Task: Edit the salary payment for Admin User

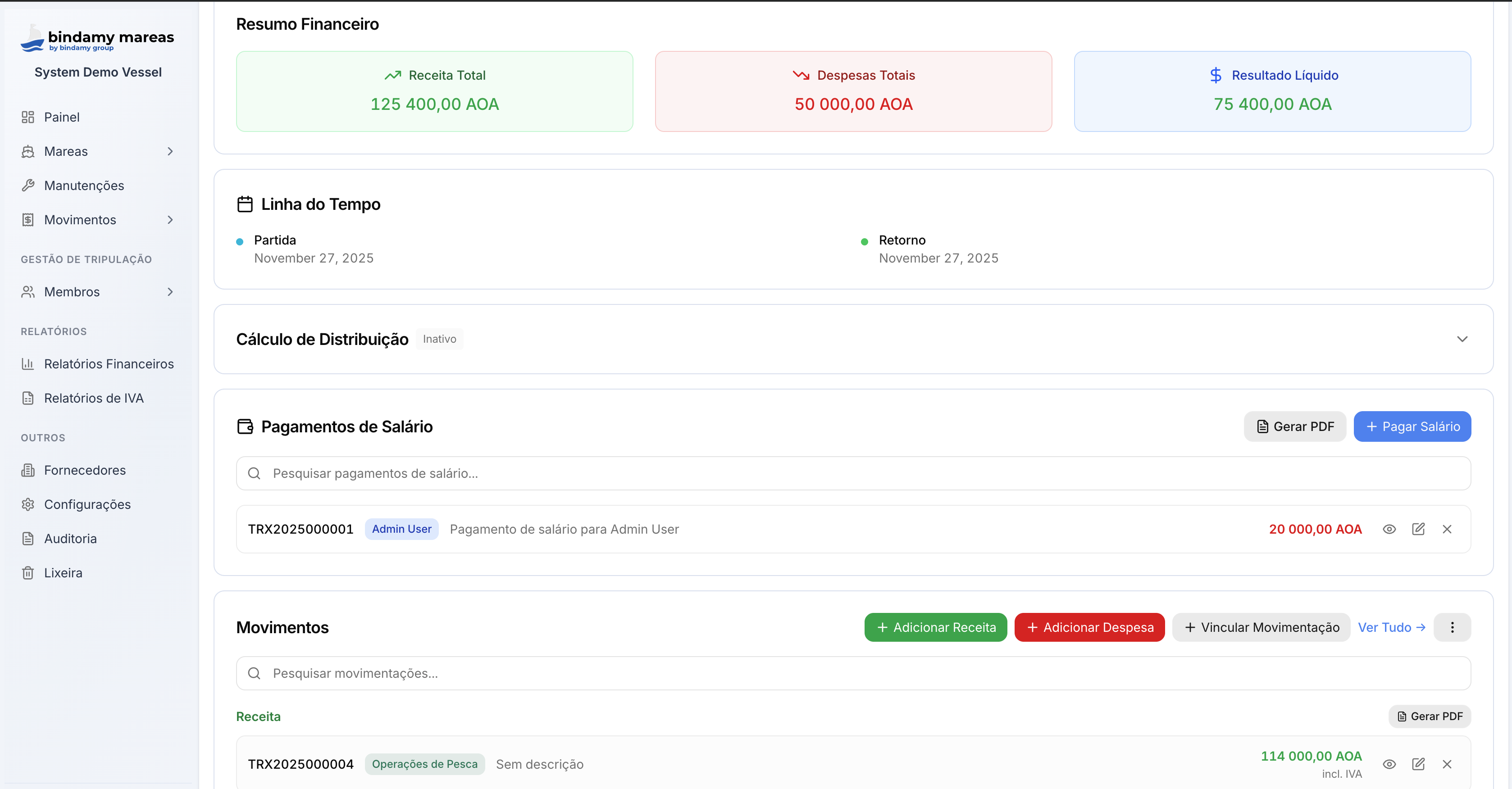Action: (1419, 529)
